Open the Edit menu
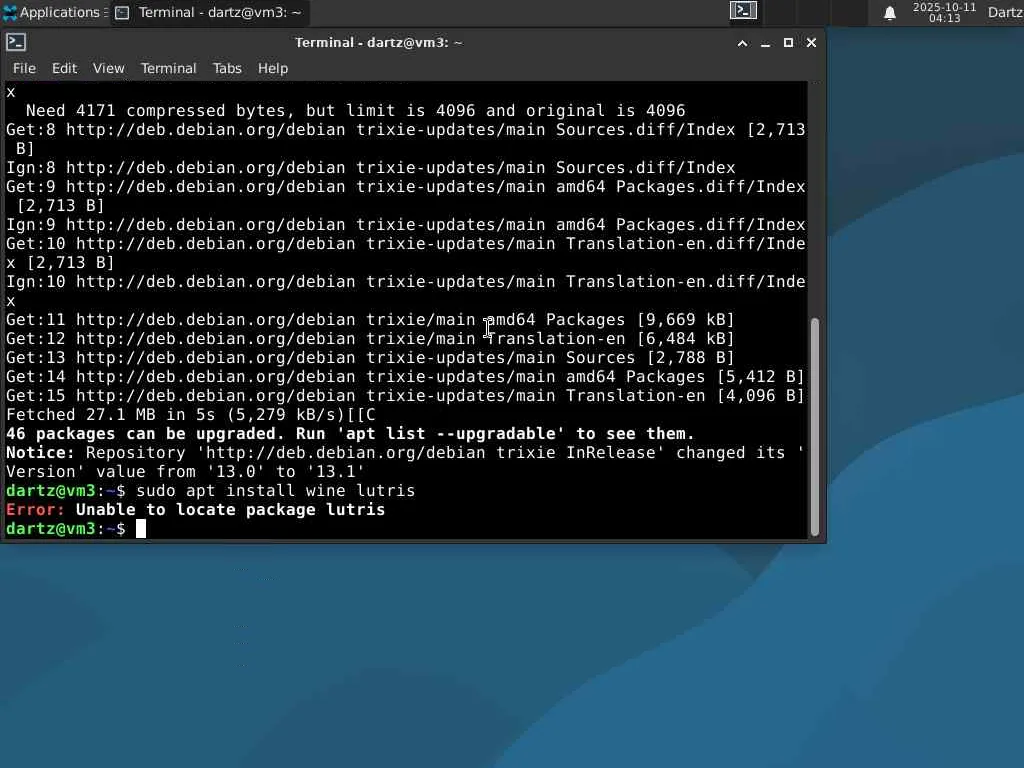This screenshot has width=1024, height=768. [x=64, y=68]
